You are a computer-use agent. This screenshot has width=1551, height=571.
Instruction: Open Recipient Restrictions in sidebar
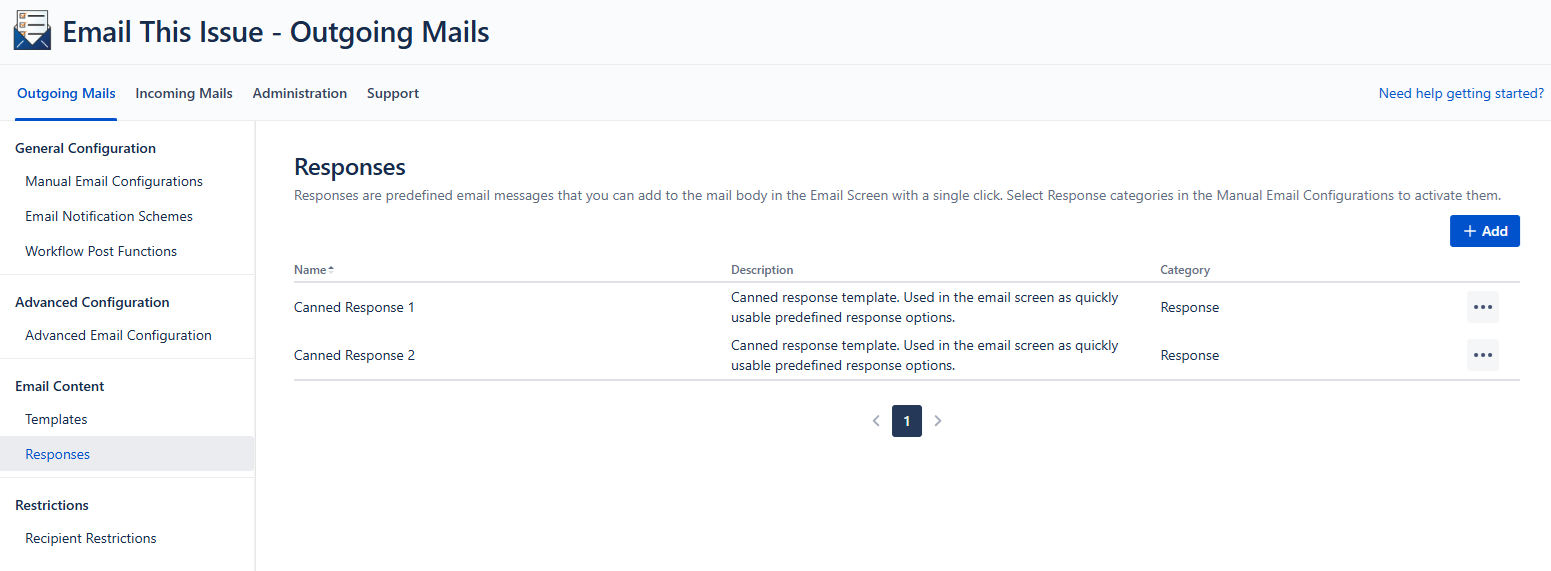tap(91, 538)
